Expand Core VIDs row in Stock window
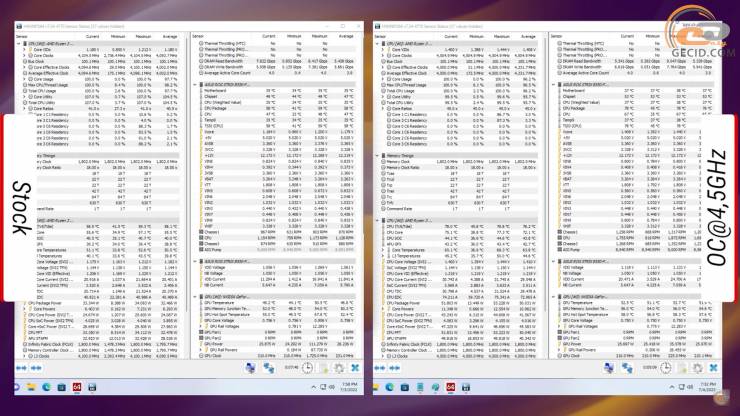The width and height of the screenshot is (740, 416). pyautogui.click(x=25, y=50)
